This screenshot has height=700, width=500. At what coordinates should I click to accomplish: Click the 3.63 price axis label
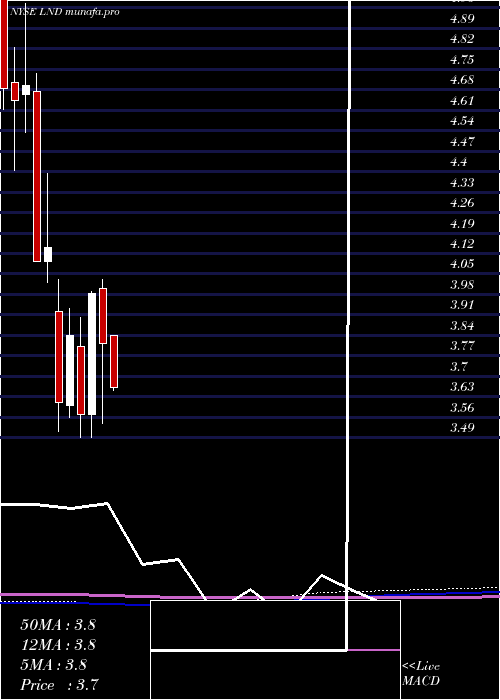point(462,387)
